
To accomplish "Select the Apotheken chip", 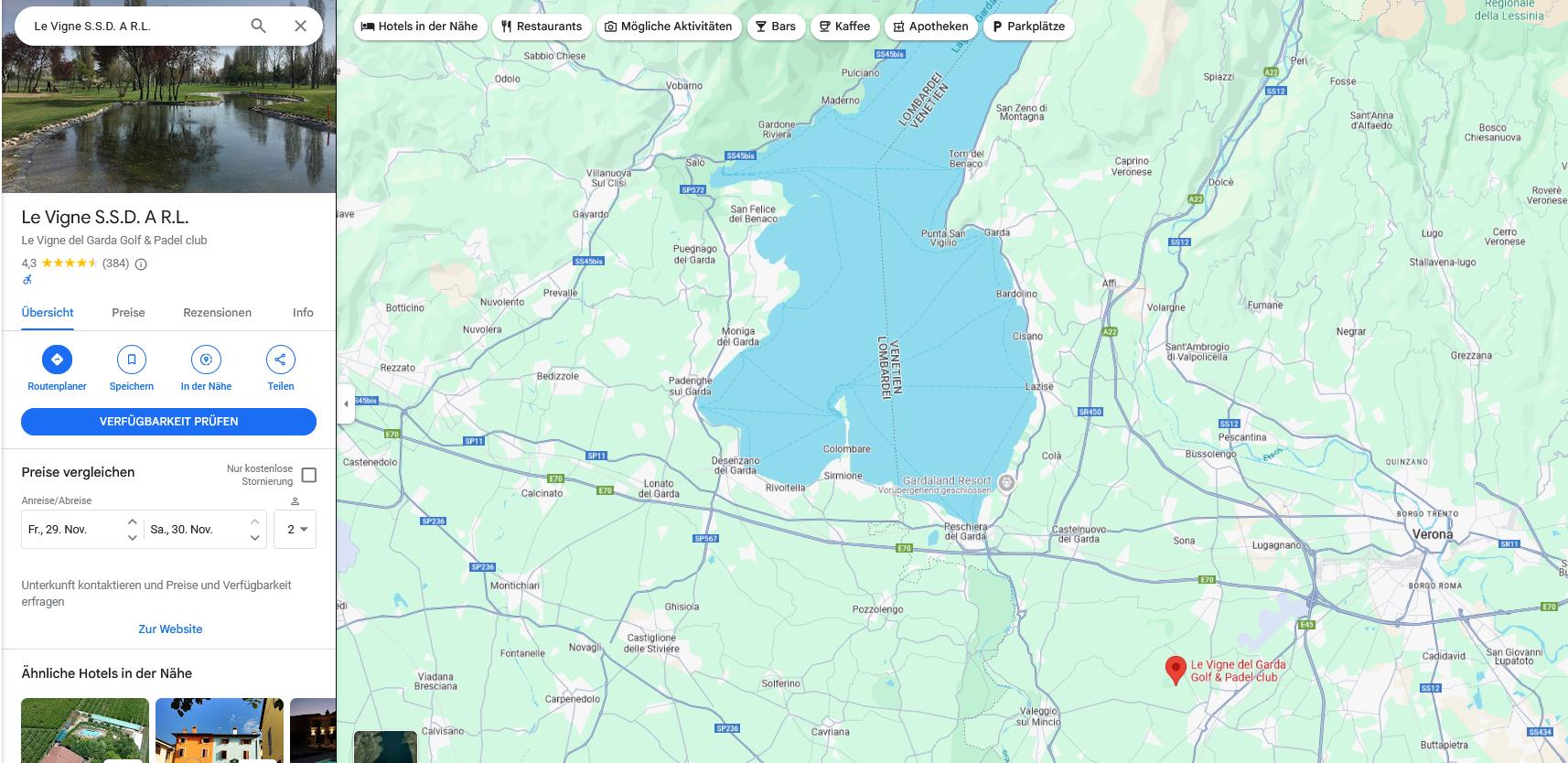I will [x=930, y=27].
